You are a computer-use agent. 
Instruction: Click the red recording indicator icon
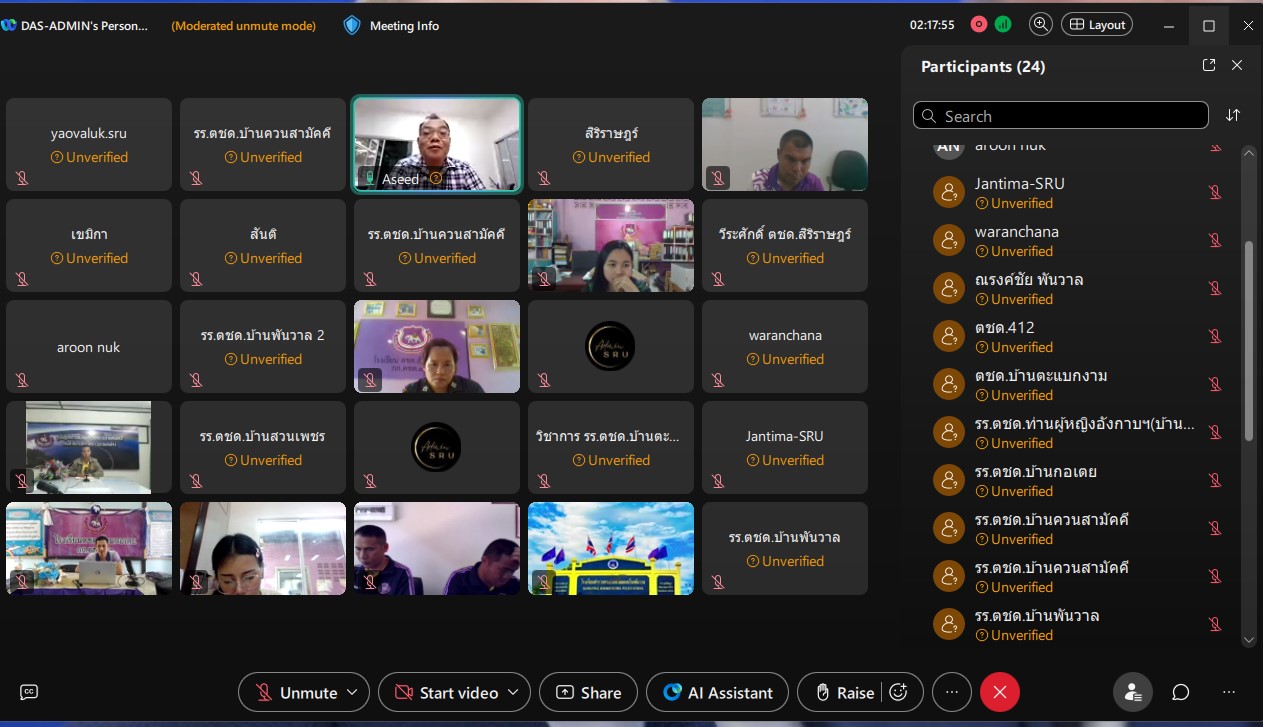[979, 25]
